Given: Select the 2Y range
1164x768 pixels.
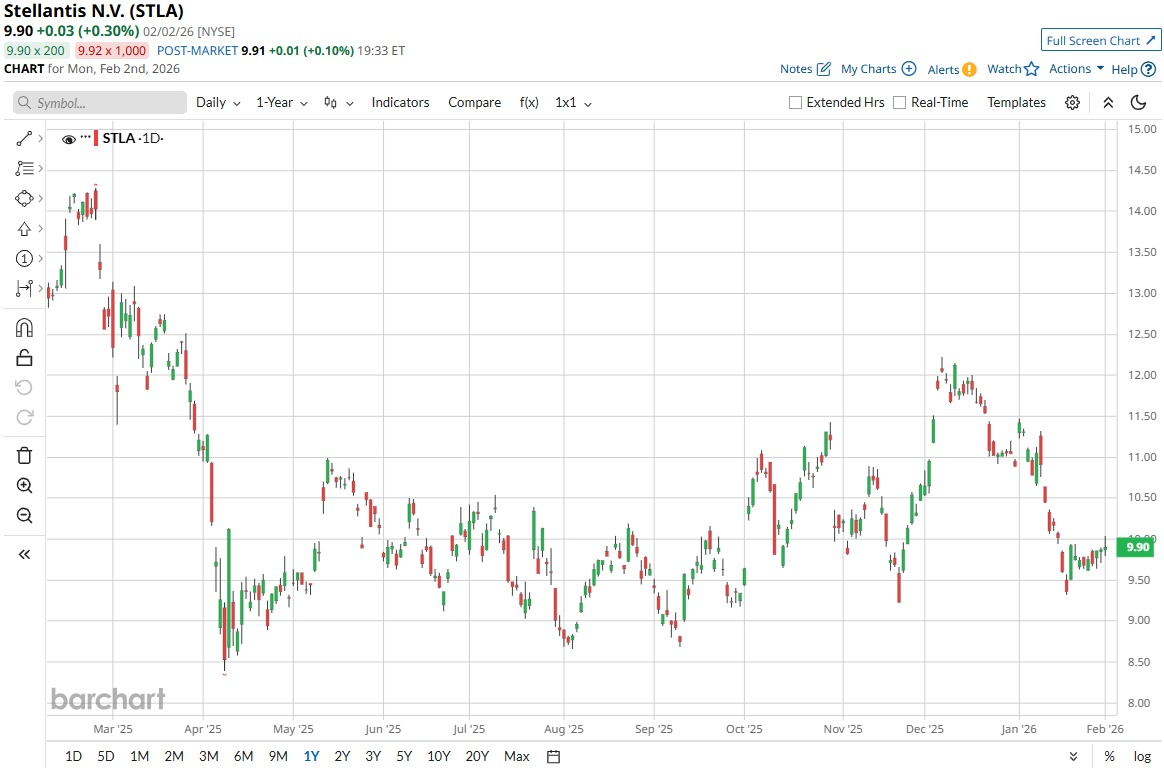Looking at the screenshot, I should 342,755.
